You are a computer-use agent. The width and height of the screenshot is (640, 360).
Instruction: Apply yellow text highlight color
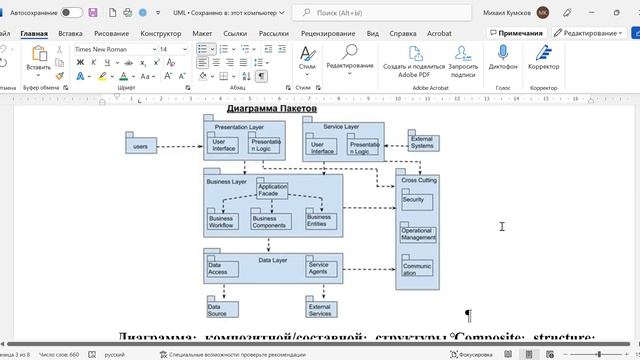pos(102,76)
